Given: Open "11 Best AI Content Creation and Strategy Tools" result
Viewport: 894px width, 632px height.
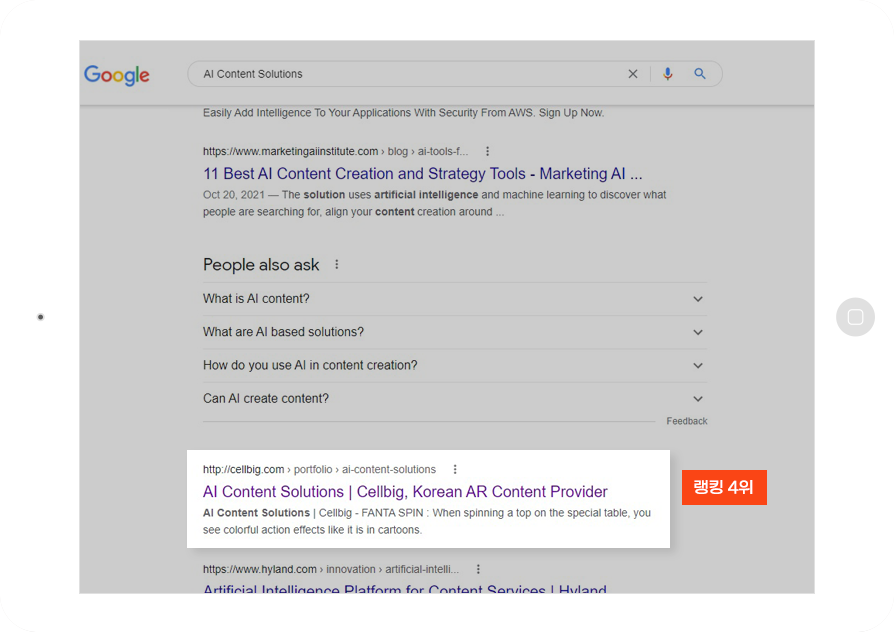Looking at the screenshot, I should click(422, 173).
